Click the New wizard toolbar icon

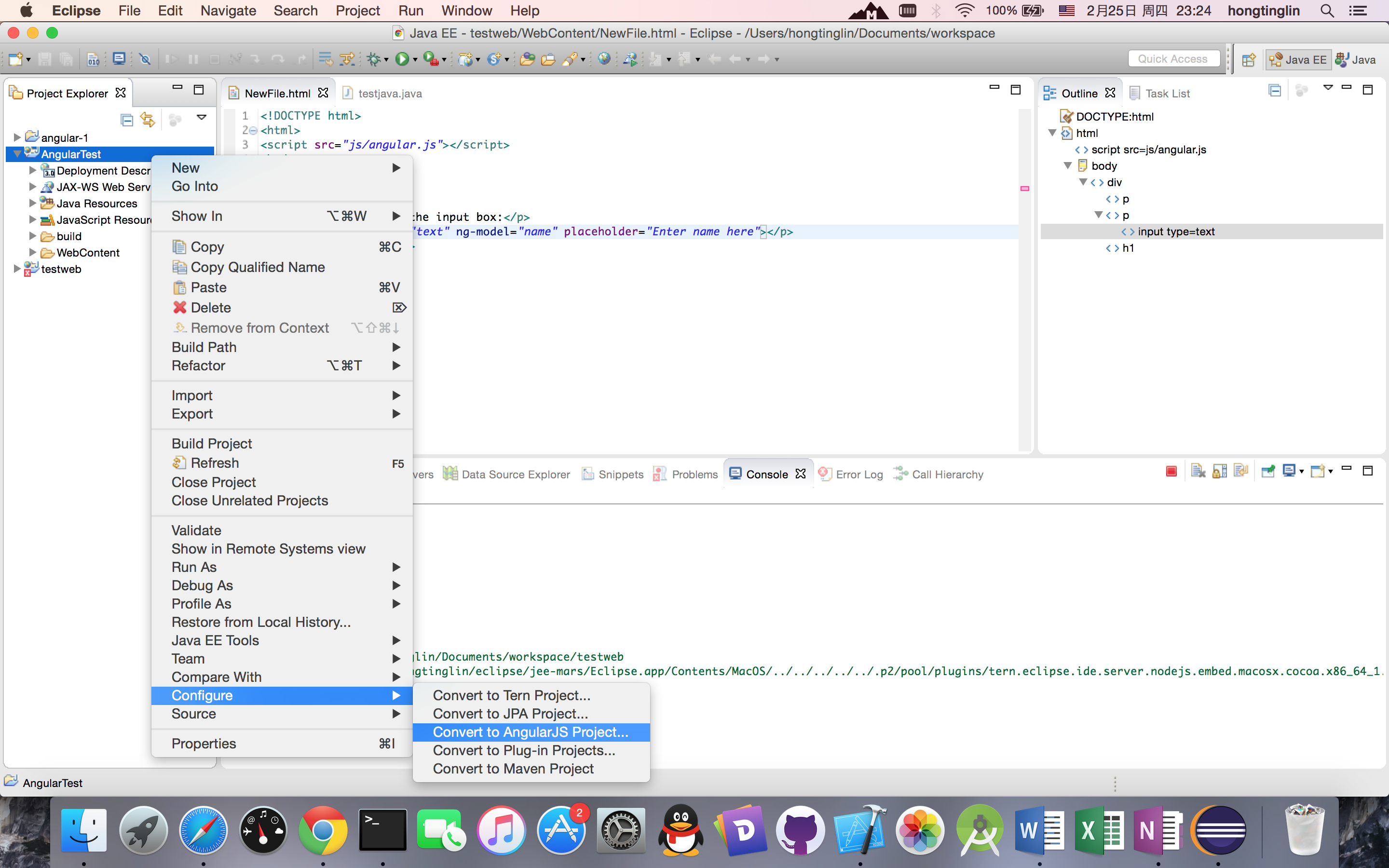tap(15, 58)
